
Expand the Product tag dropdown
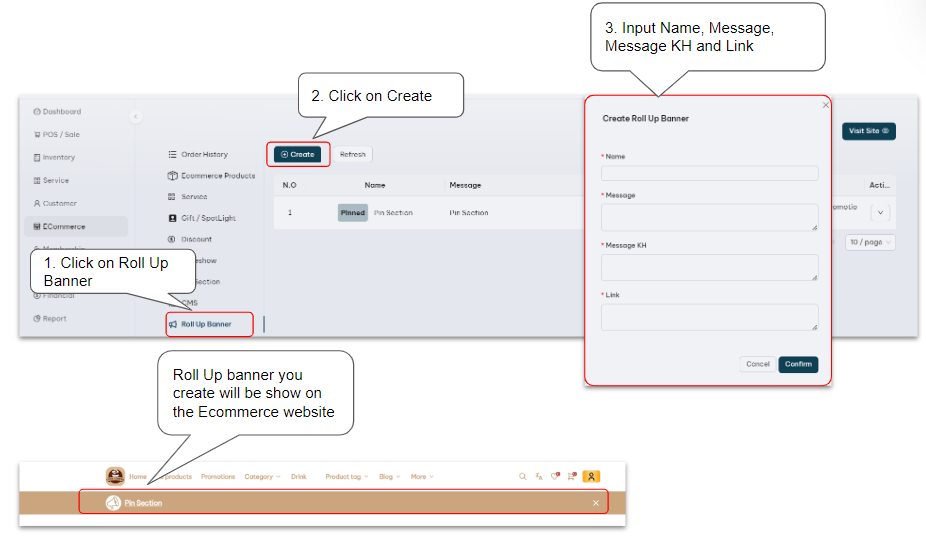(346, 477)
